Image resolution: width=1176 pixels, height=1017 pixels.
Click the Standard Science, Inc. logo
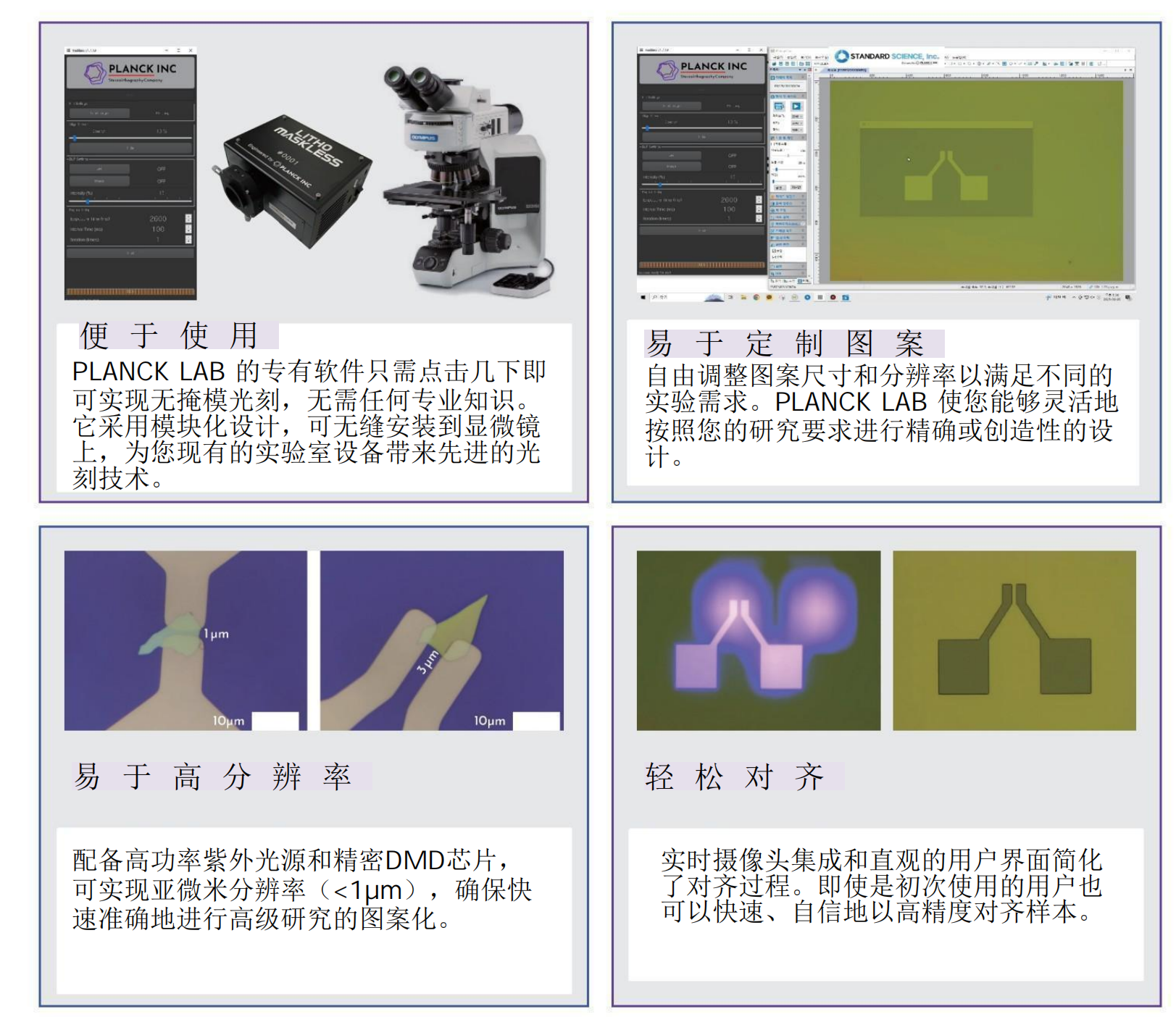(x=887, y=56)
